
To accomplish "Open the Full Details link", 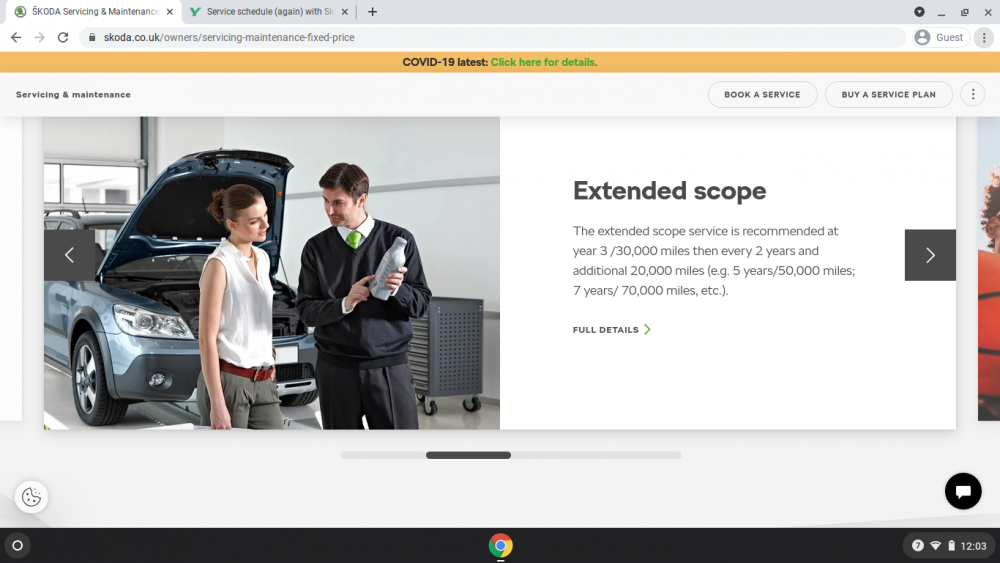I will click(x=611, y=330).
